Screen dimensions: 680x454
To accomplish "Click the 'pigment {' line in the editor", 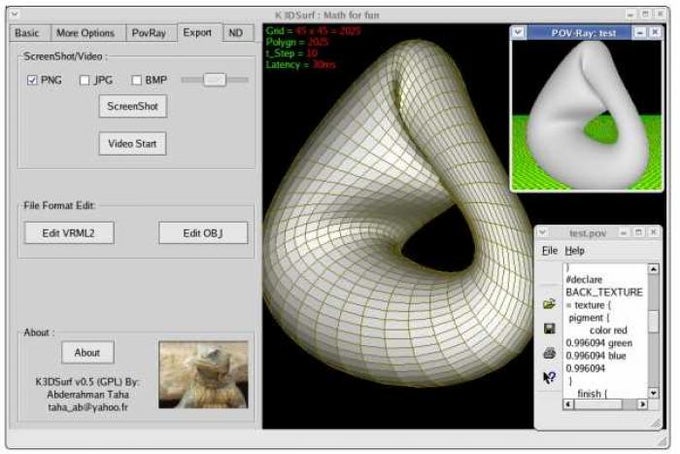I will [x=589, y=318].
